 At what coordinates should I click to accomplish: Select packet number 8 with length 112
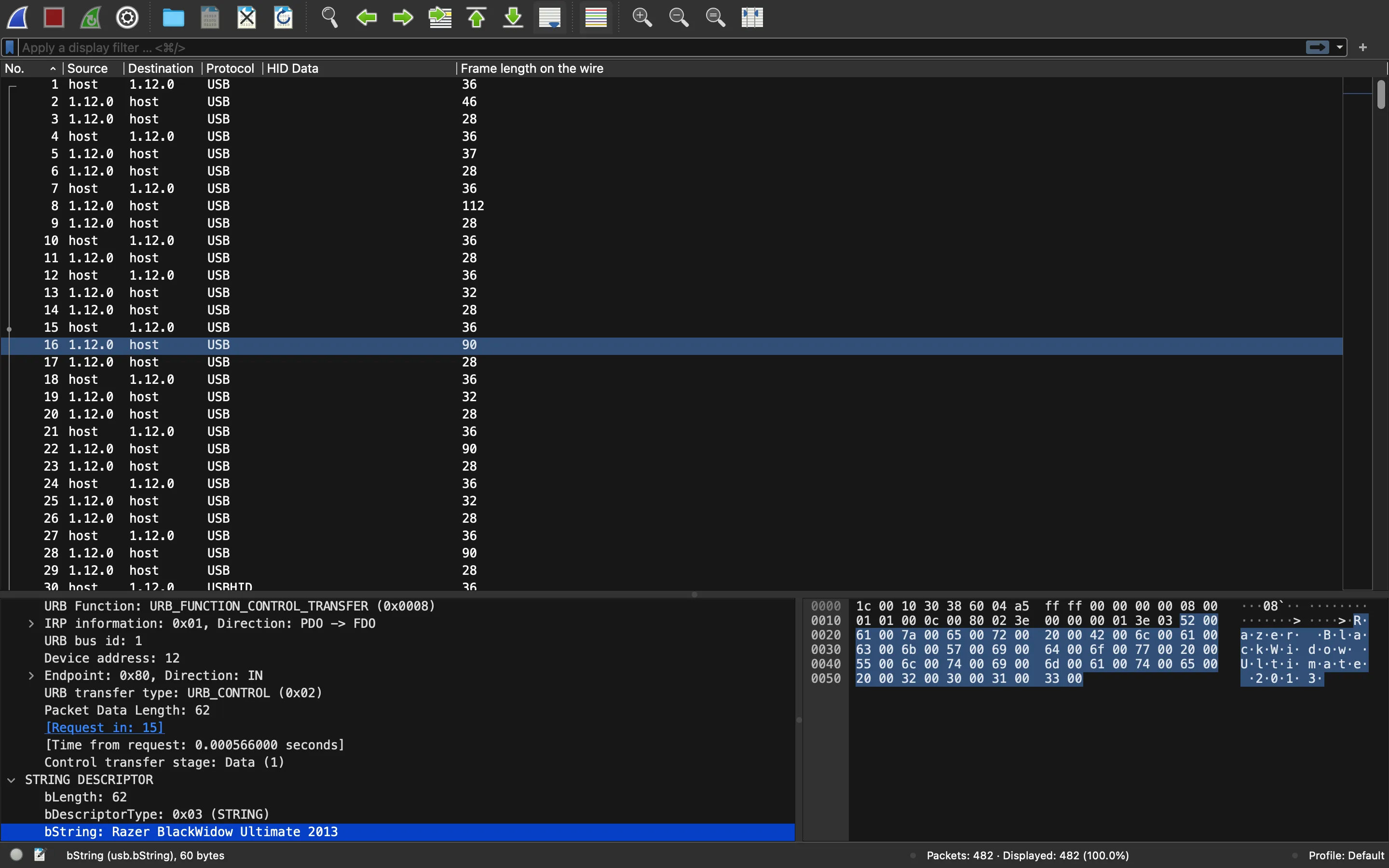point(671,205)
